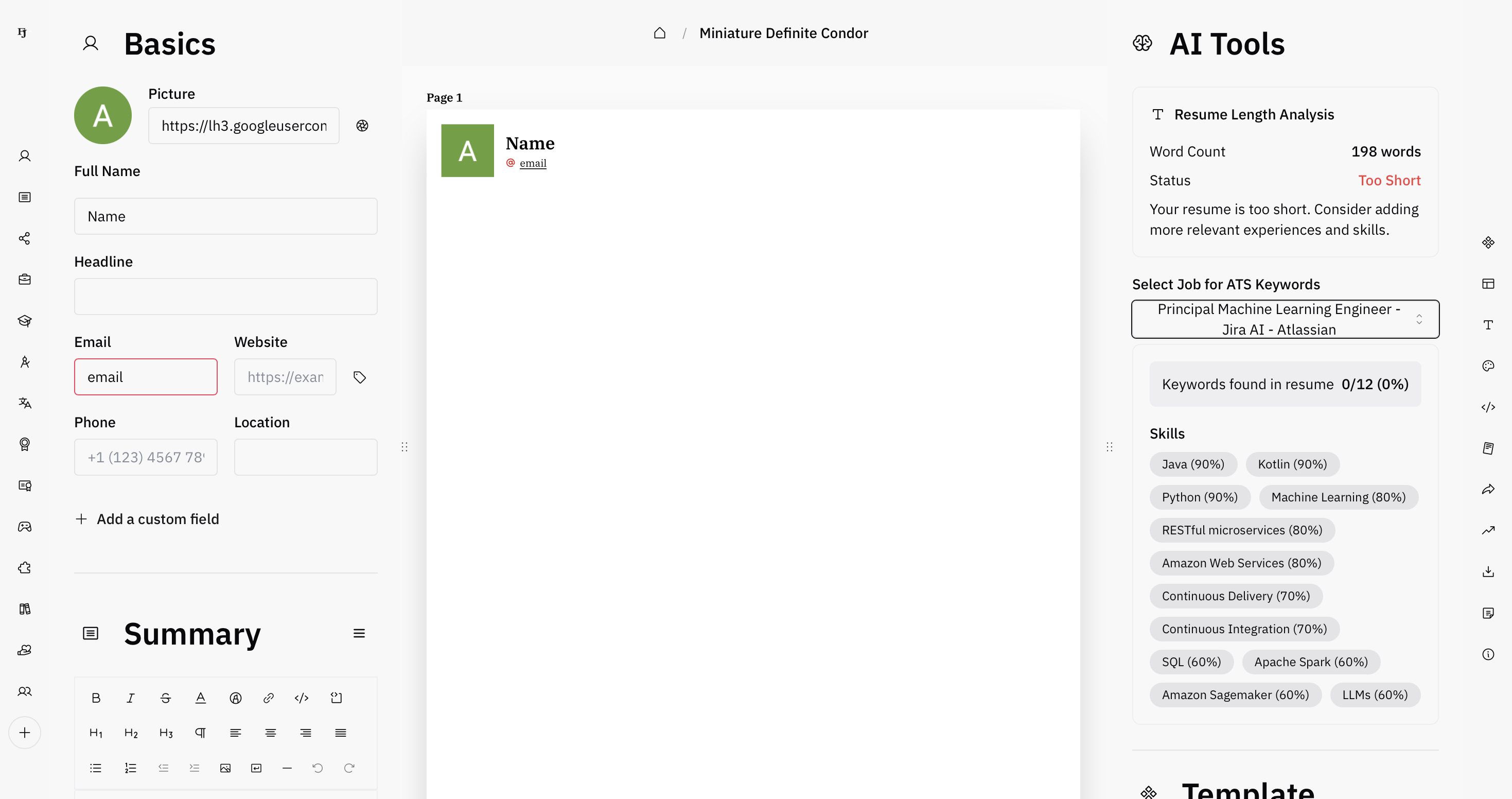Click the Headline input field
This screenshot has width=1512, height=799.
pos(225,297)
